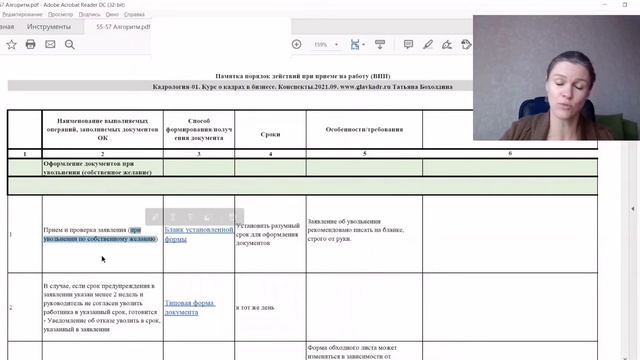This screenshot has width=640, height=360.
Task: Click 'Заявление об увольнении' requirements text
Action: coord(356,230)
